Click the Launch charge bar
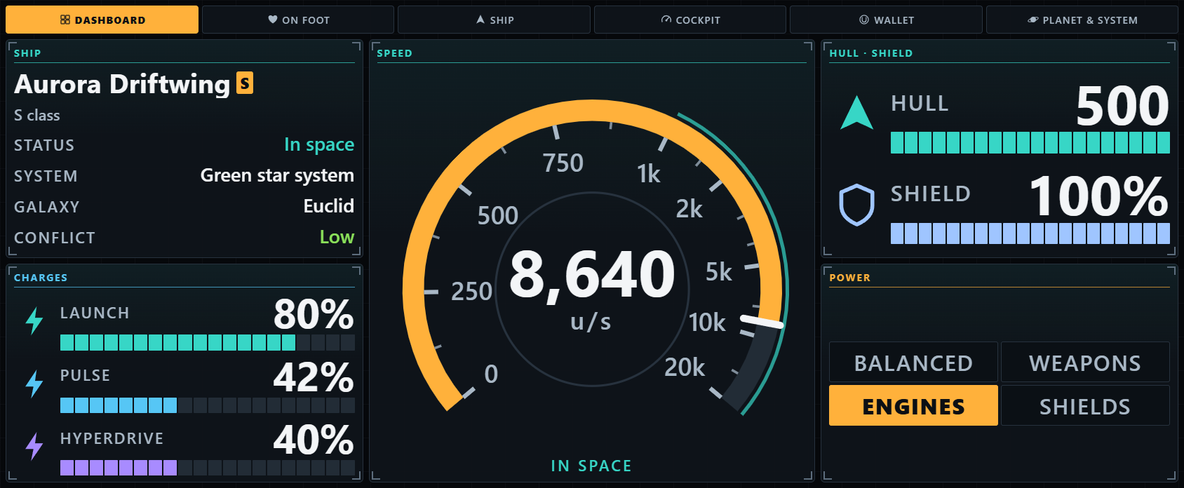The image size is (1184, 488). (207, 343)
